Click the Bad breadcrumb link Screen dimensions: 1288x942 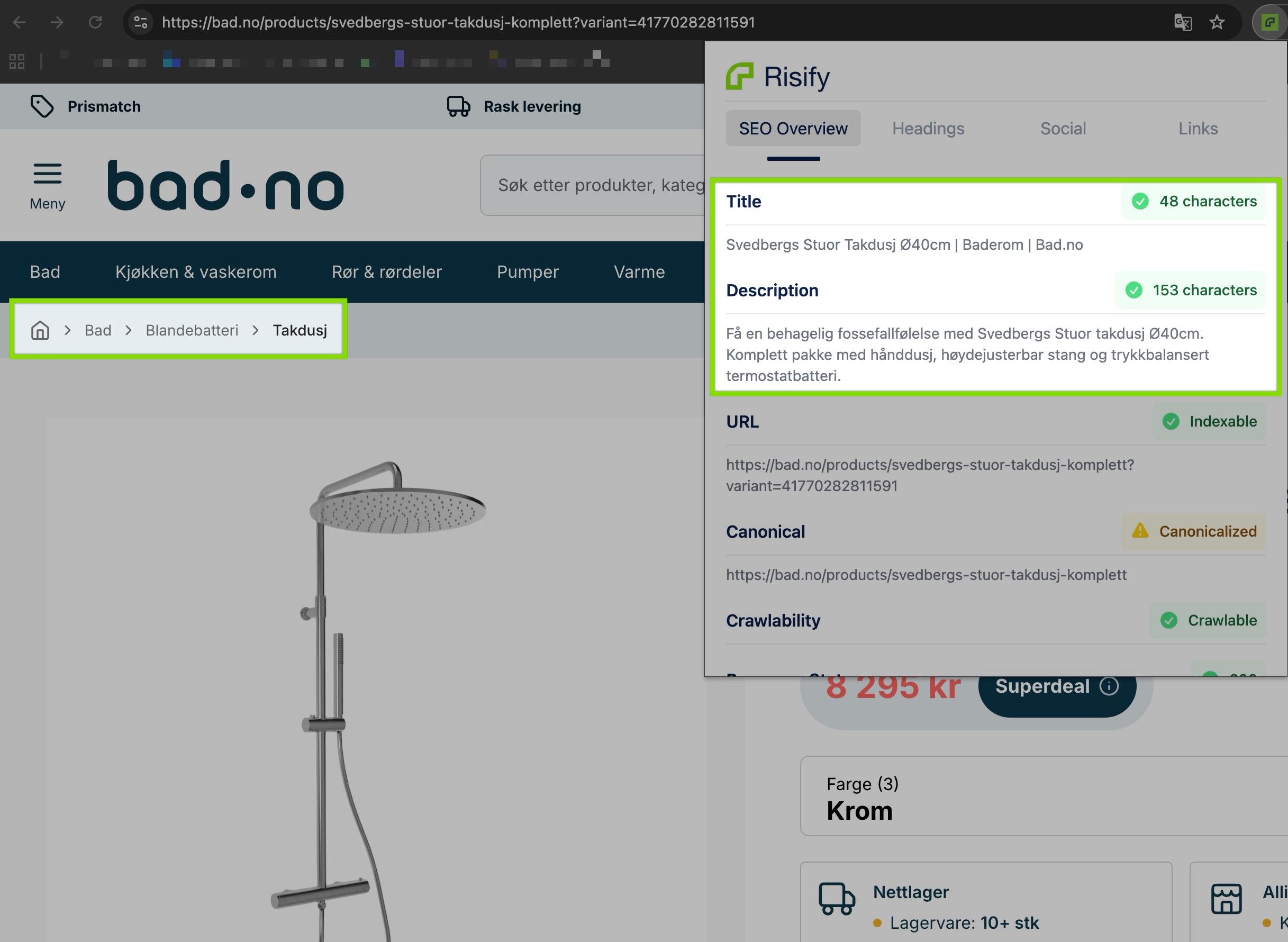pos(98,330)
